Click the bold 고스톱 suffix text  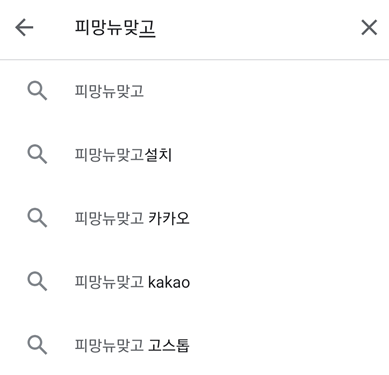[x=169, y=345]
